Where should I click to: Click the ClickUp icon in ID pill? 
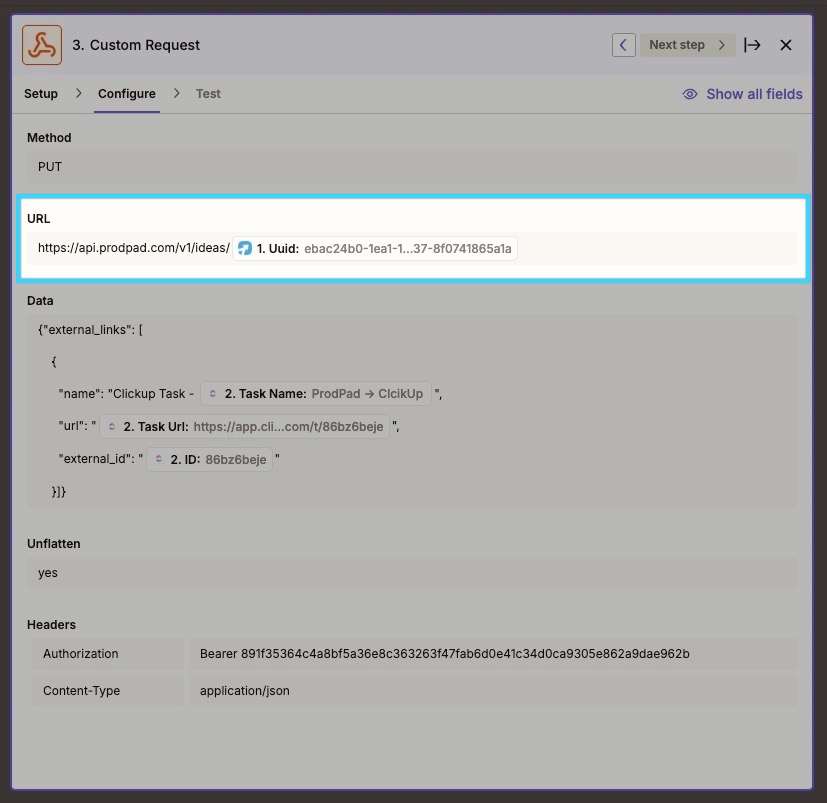pos(159,459)
